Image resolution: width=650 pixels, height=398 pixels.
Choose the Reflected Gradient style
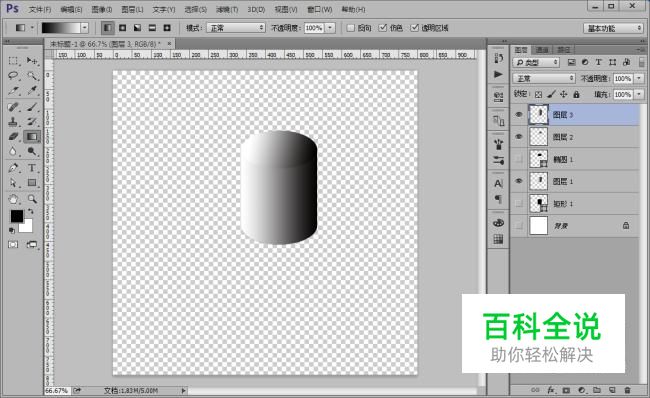(152, 28)
